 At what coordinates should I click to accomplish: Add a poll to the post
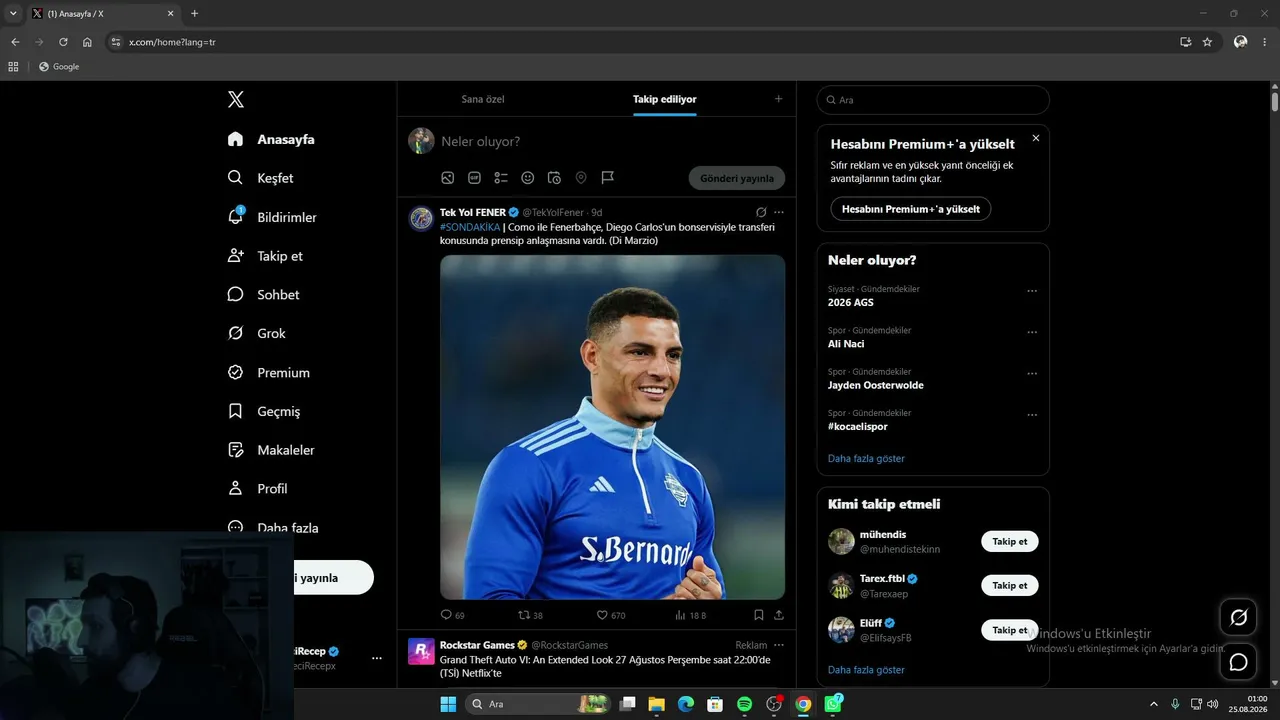click(x=501, y=178)
